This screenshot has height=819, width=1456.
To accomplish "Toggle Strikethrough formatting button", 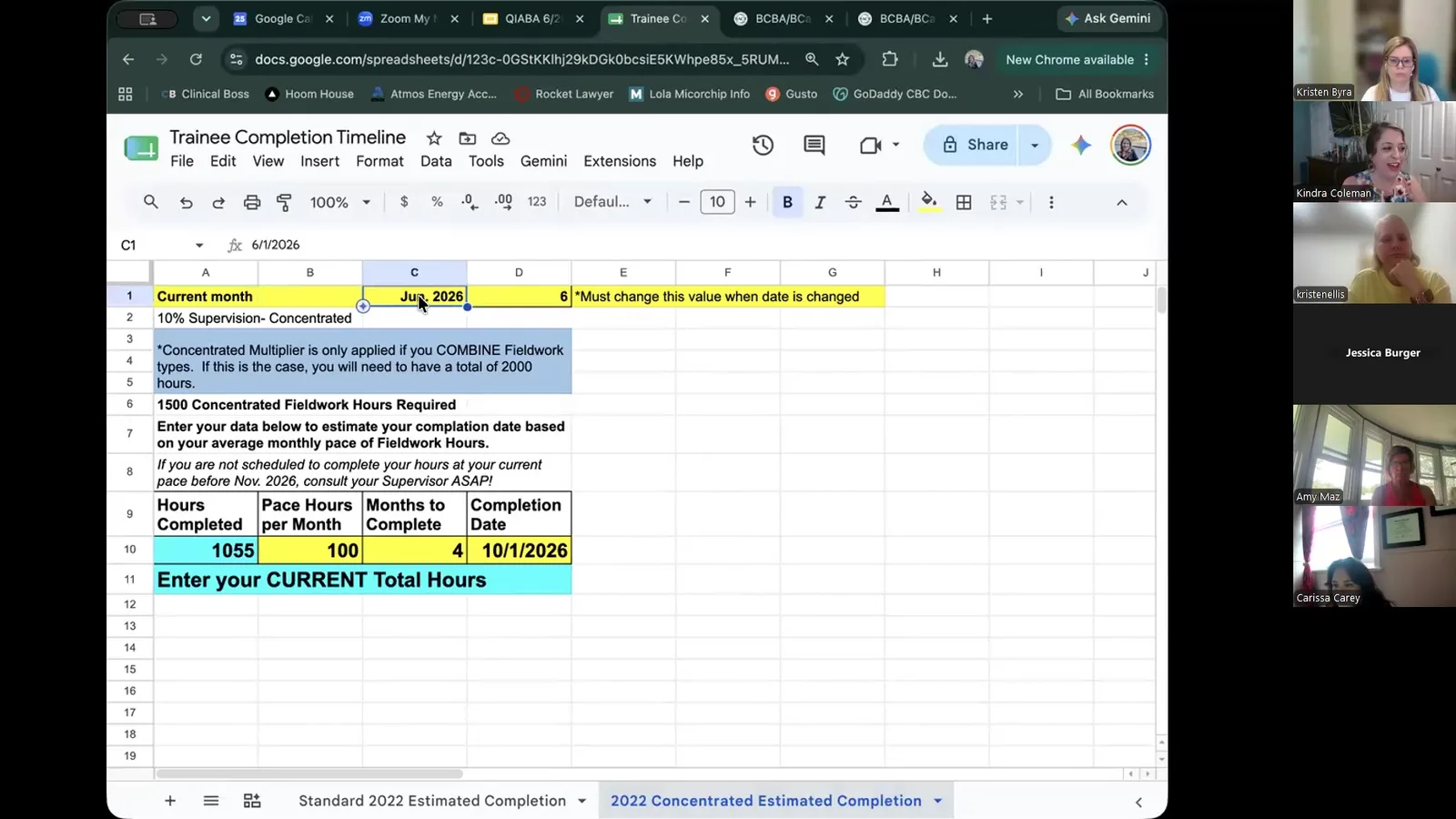I will pos(853,202).
